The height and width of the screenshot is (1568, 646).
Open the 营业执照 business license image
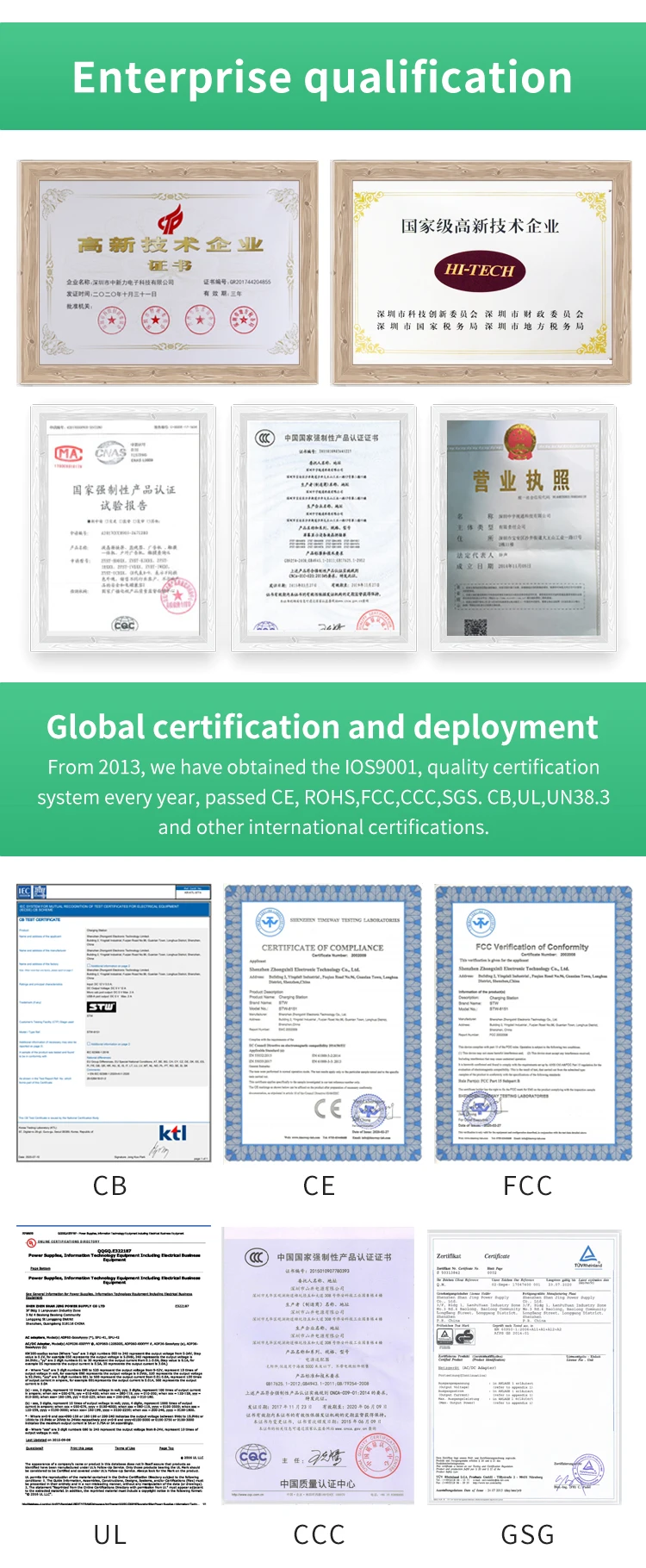[524, 528]
